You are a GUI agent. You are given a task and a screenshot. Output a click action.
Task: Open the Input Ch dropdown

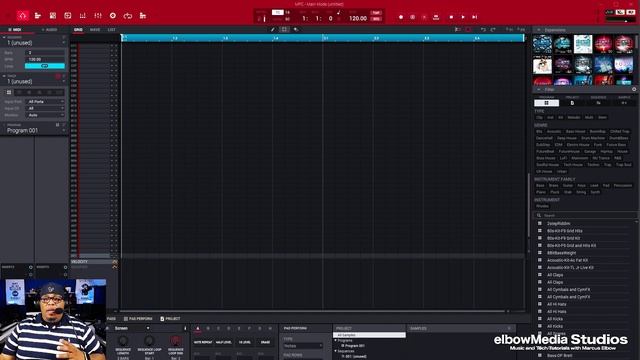[45, 108]
